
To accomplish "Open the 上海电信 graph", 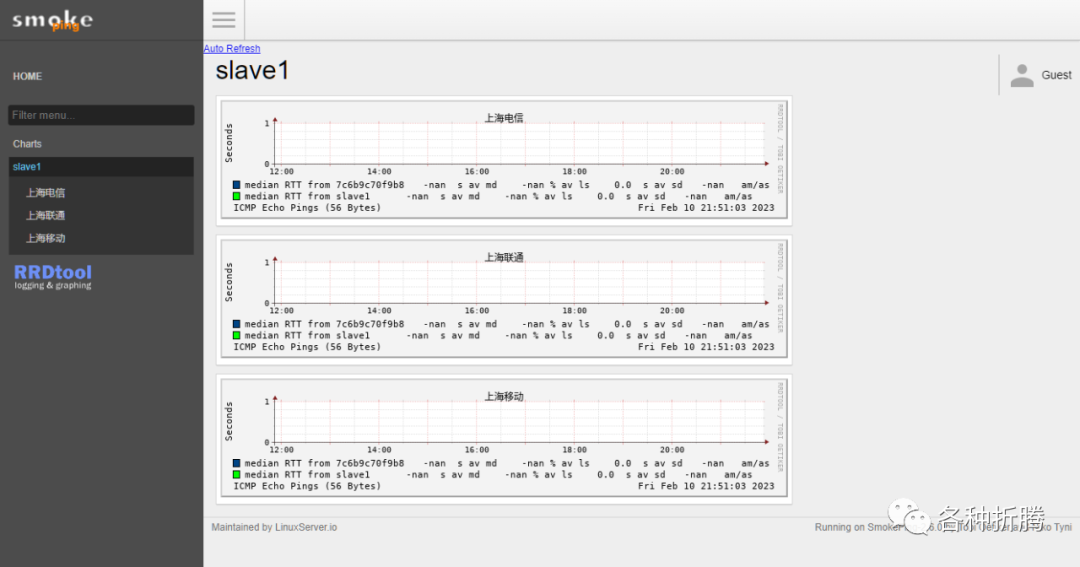I will click(504, 160).
